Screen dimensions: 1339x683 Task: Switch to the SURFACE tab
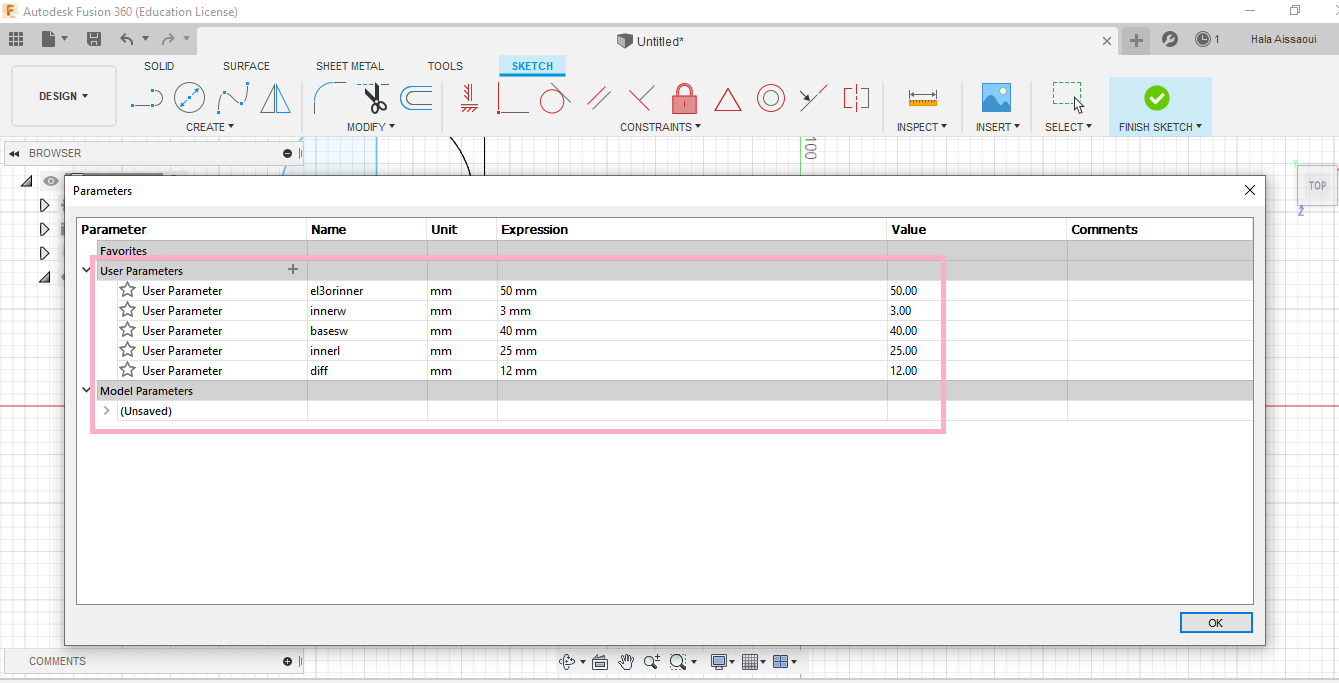click(246, 66)
